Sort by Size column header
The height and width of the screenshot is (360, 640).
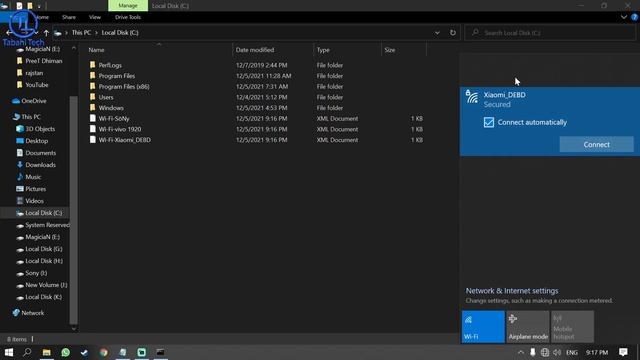pos(389,50)
